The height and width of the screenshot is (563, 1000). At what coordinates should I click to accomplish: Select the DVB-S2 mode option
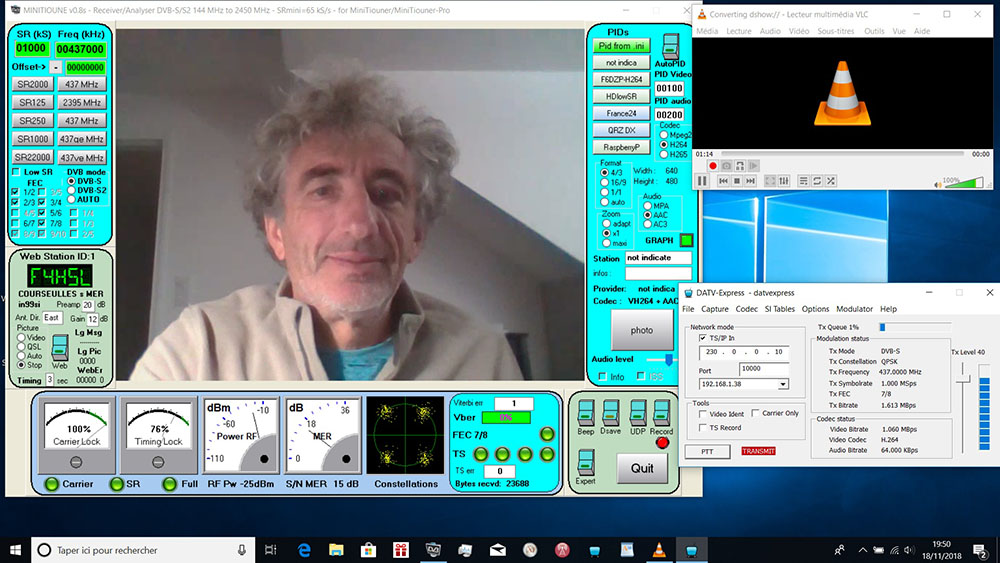71,190
